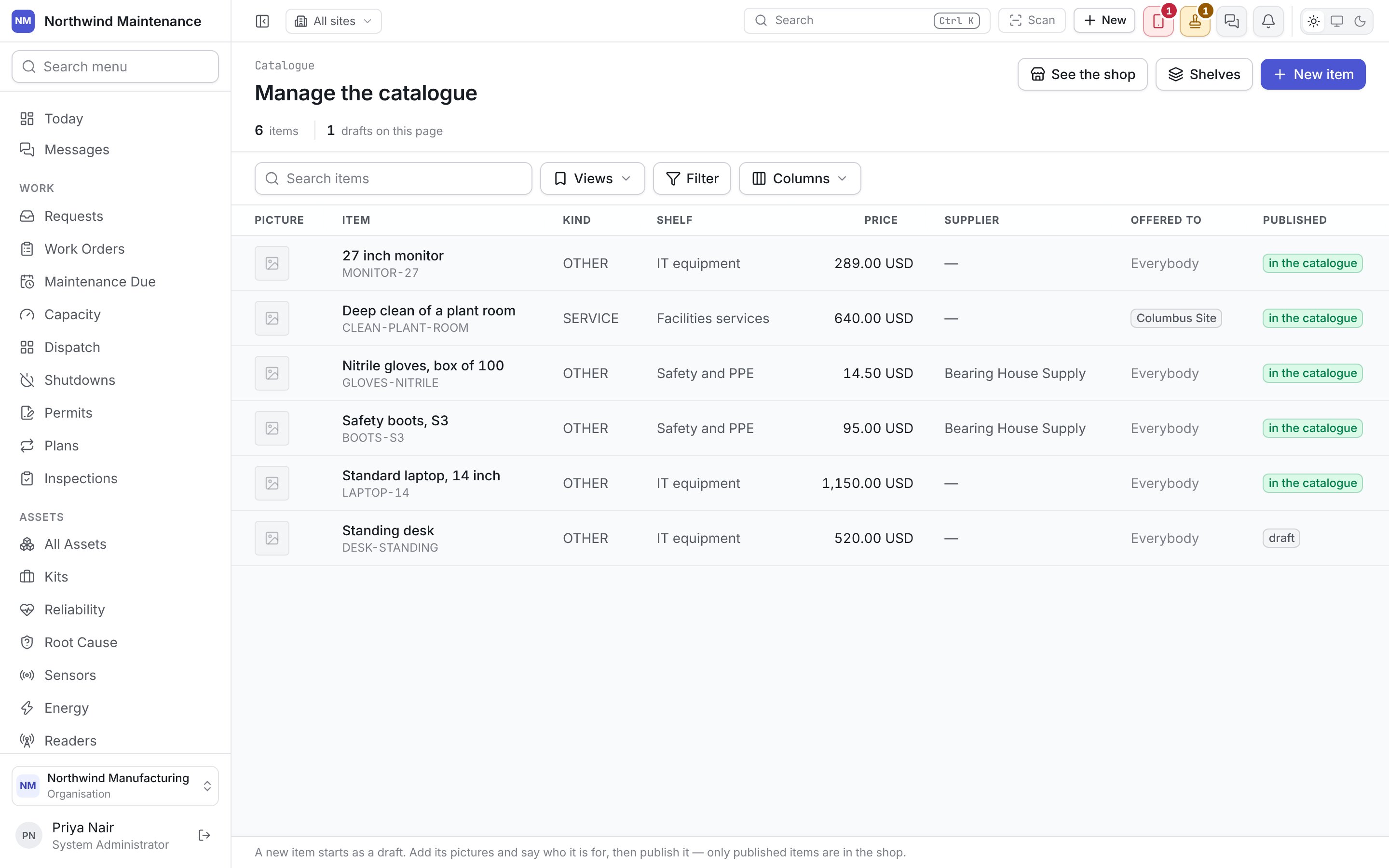
Task: Click the Columbus Site tag
Action: click(x=1176, y=318)
